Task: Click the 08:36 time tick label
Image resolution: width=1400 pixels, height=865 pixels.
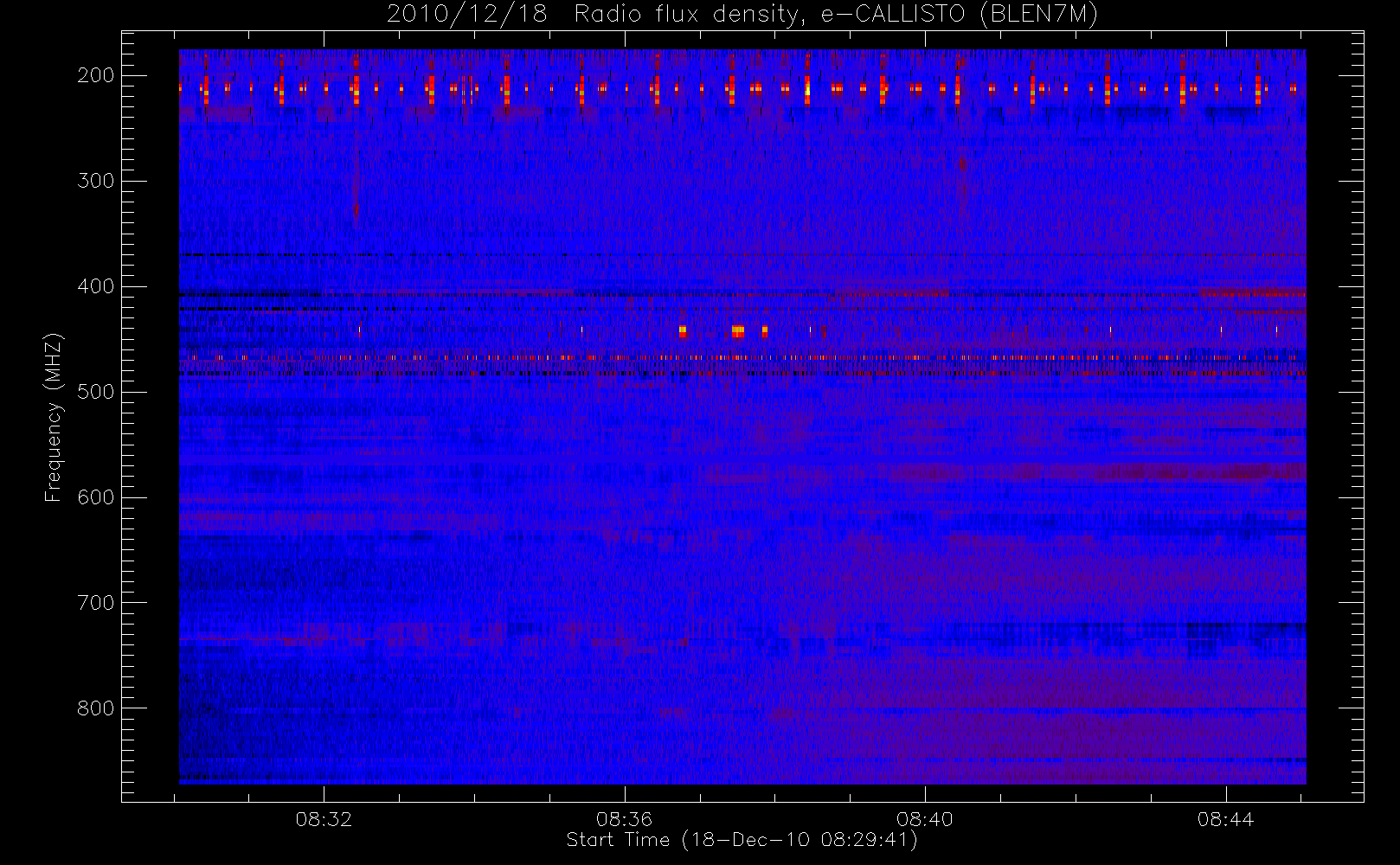Action: [624, 819]
